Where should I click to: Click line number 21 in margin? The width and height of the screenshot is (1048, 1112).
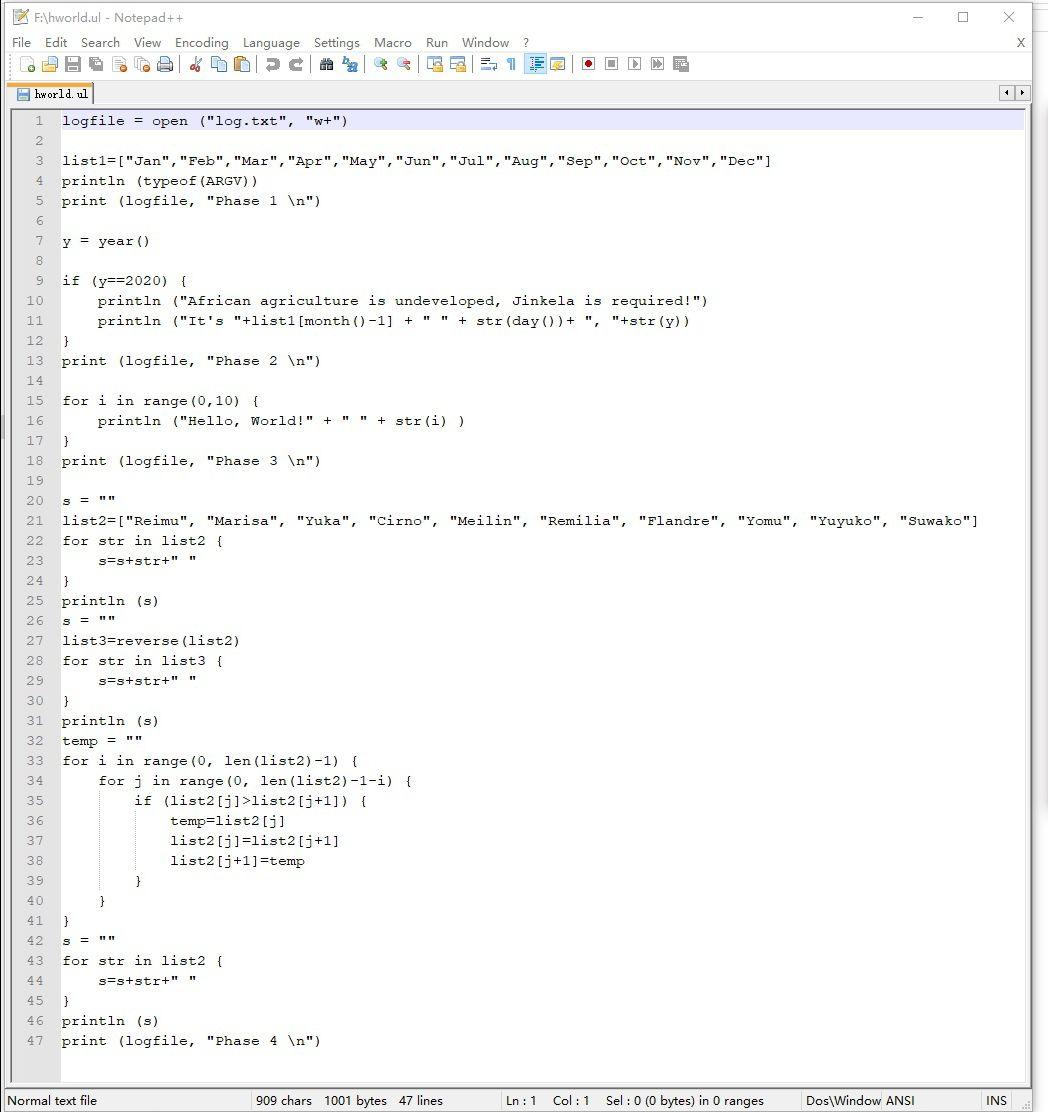click(35, 521)
